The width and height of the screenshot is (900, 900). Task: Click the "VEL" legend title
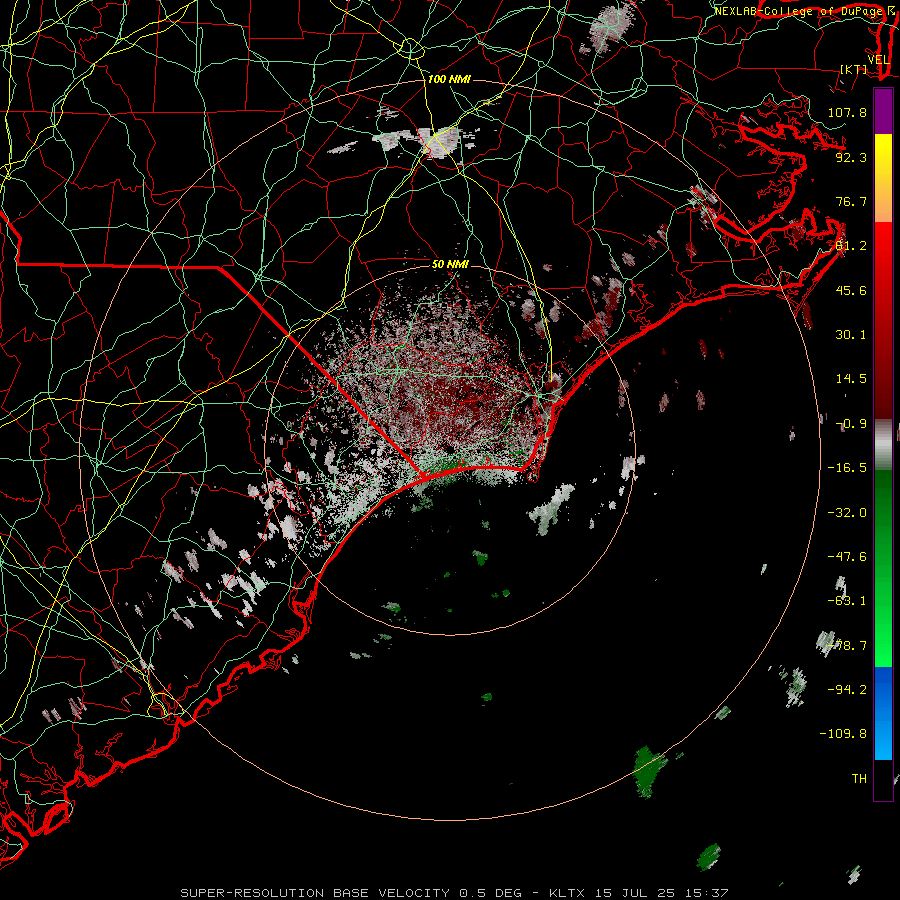(x=878, y=60)
